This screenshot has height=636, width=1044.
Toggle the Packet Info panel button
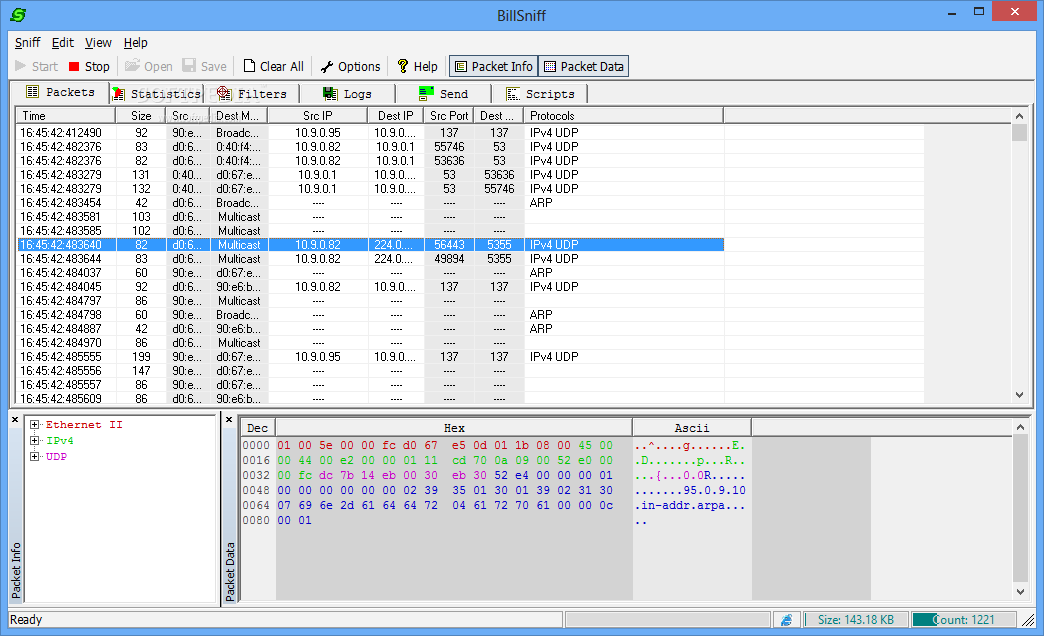493,66
